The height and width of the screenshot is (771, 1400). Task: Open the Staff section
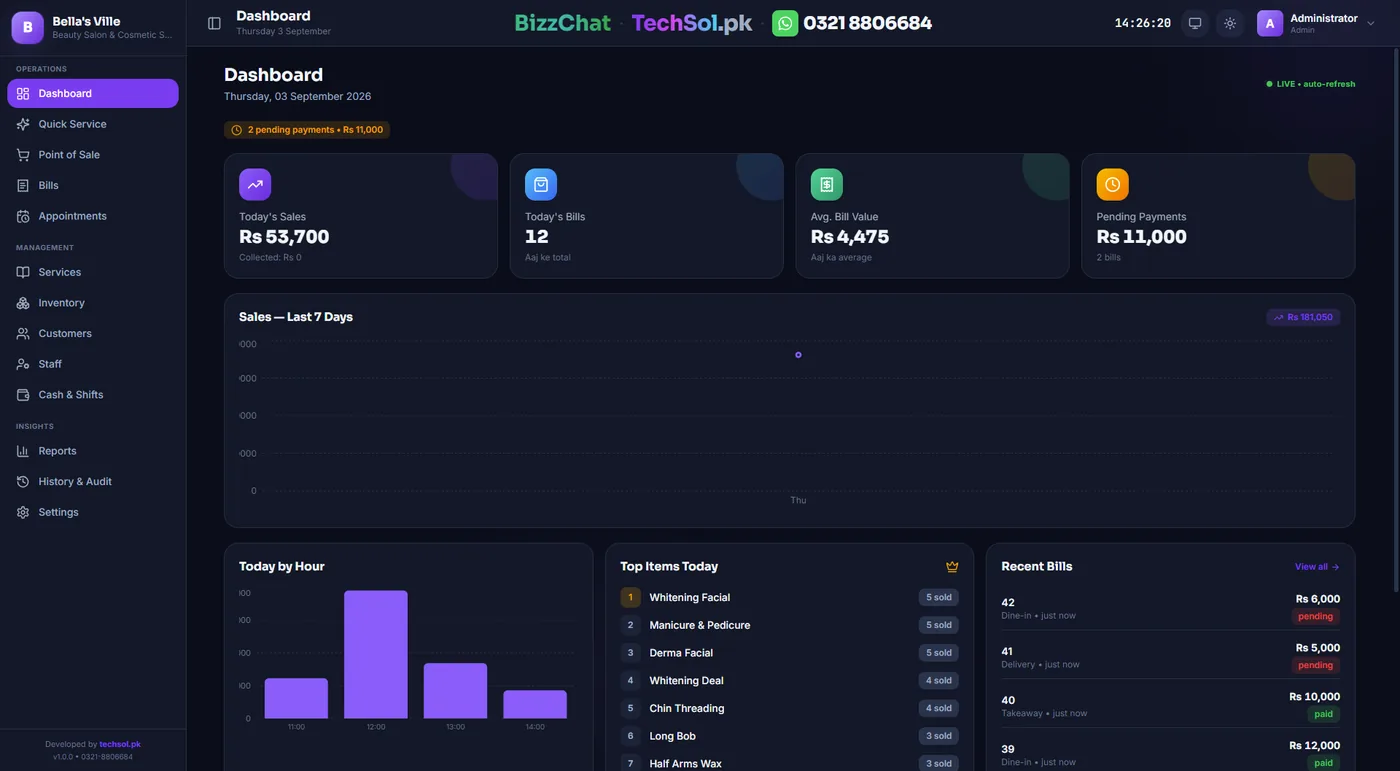coord(93,364)
